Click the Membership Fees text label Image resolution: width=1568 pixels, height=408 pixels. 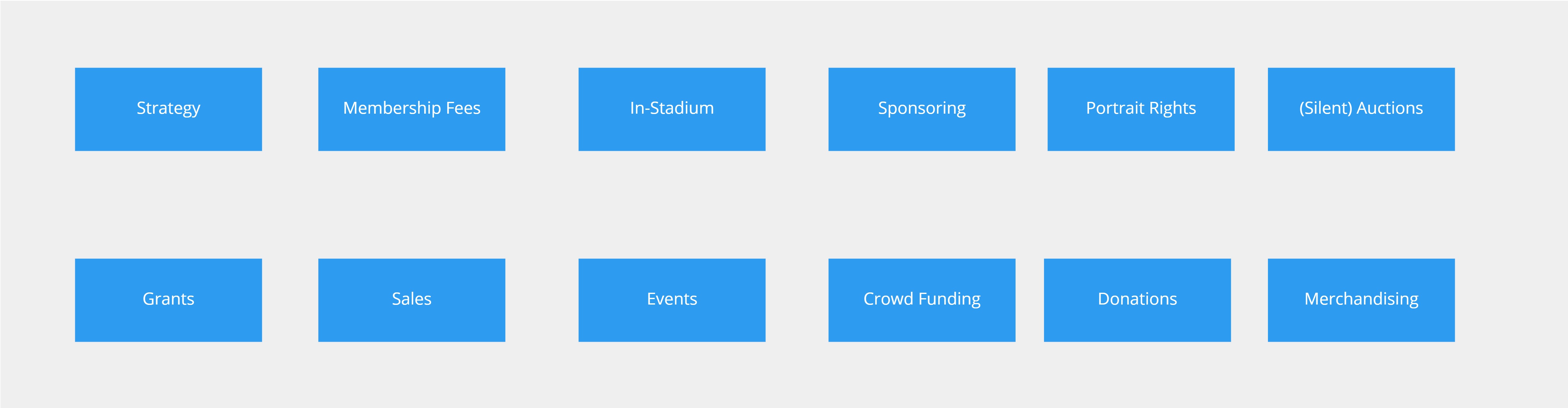click(411, 108)
